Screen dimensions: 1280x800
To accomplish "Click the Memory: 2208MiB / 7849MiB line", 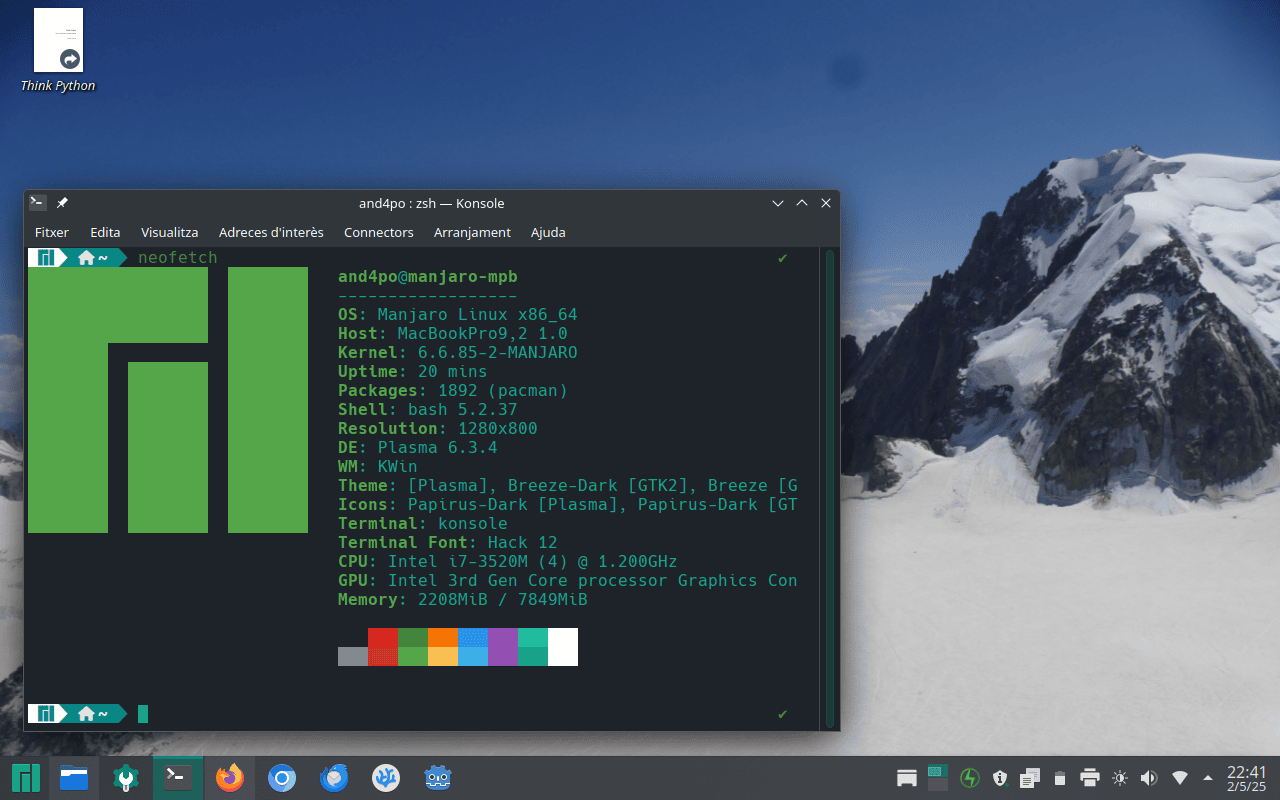I will point(463,600).
